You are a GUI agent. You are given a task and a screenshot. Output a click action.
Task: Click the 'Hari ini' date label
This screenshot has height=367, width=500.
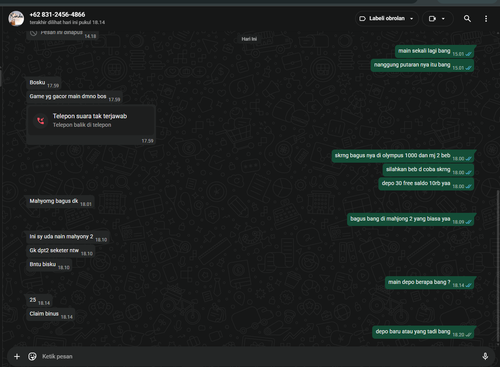[x=249, y=39]
